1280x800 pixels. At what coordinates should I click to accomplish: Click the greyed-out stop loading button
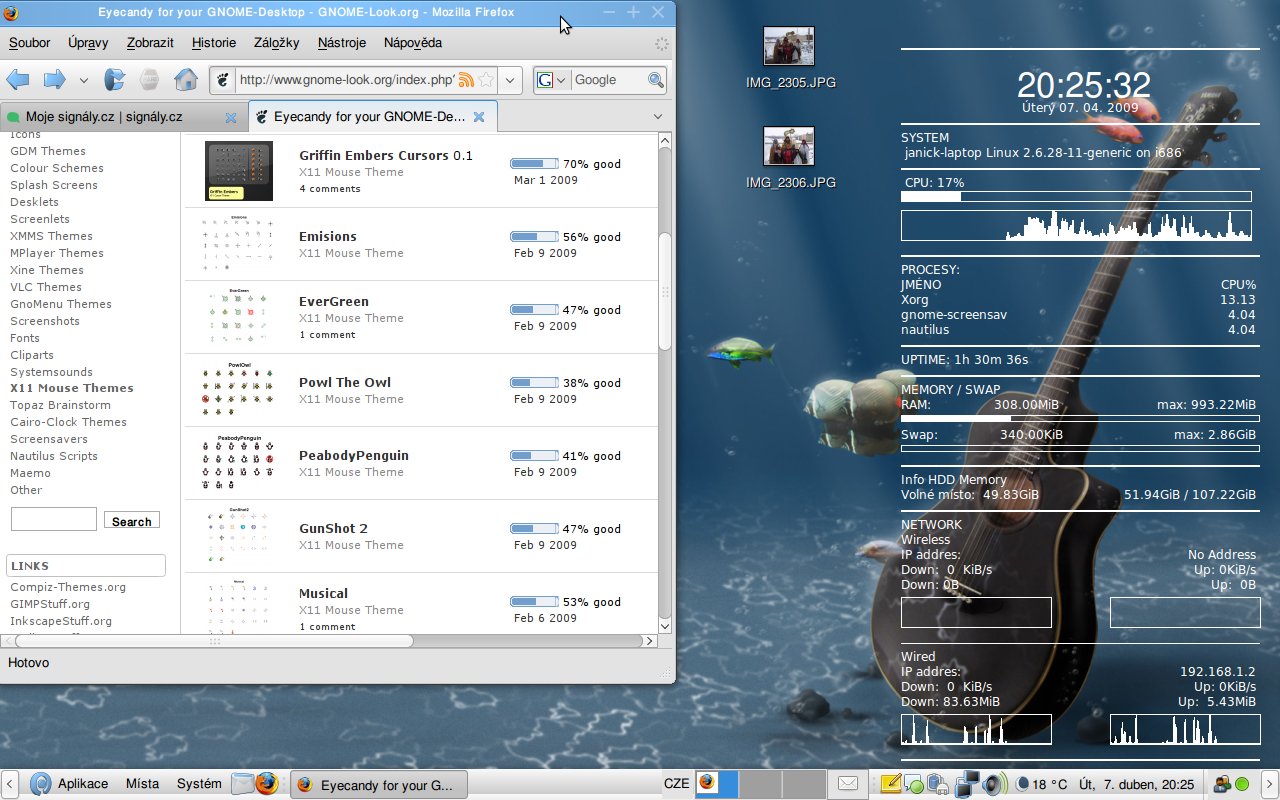[x=149, y=79]
